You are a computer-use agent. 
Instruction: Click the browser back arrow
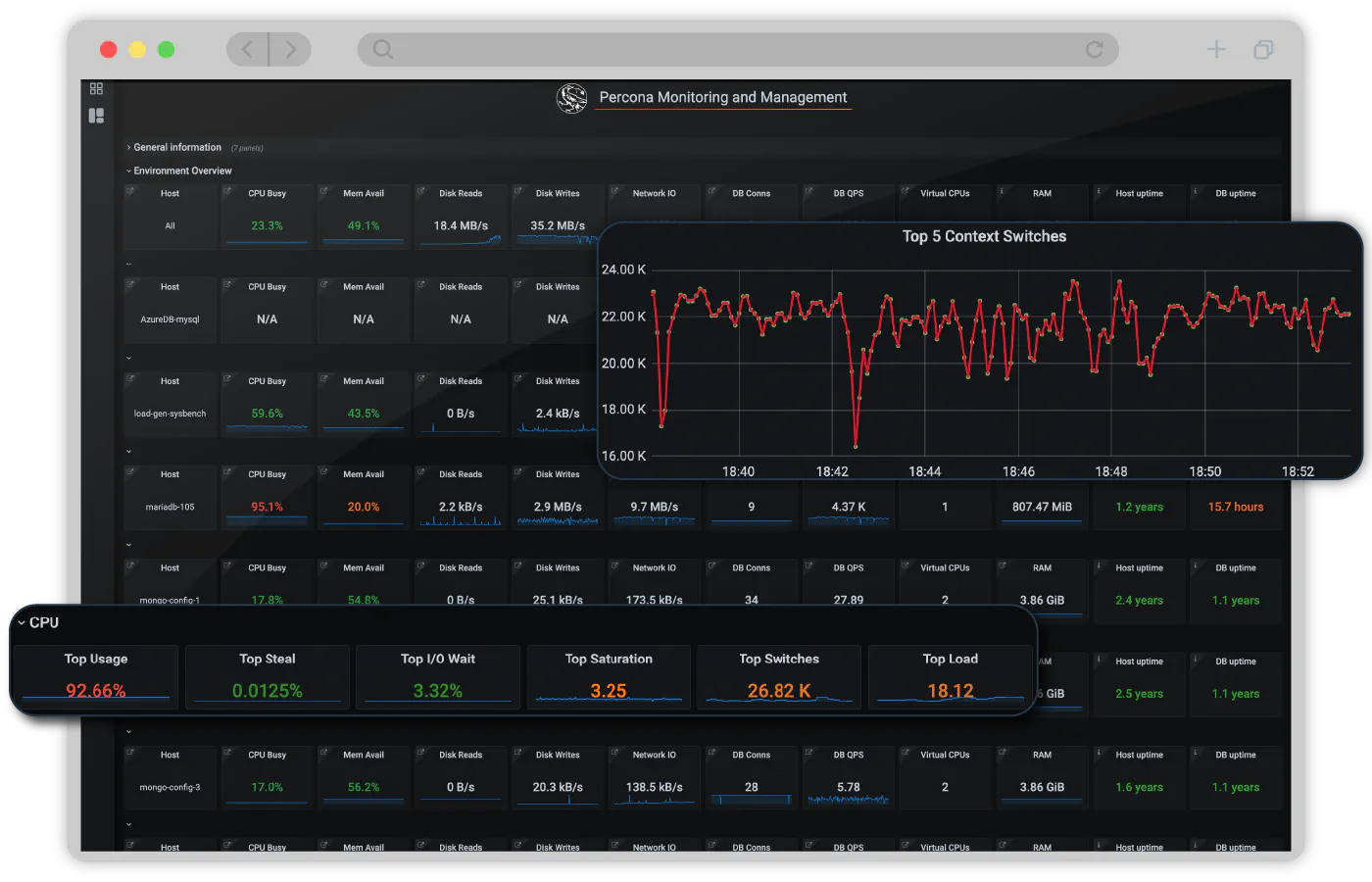248,49
